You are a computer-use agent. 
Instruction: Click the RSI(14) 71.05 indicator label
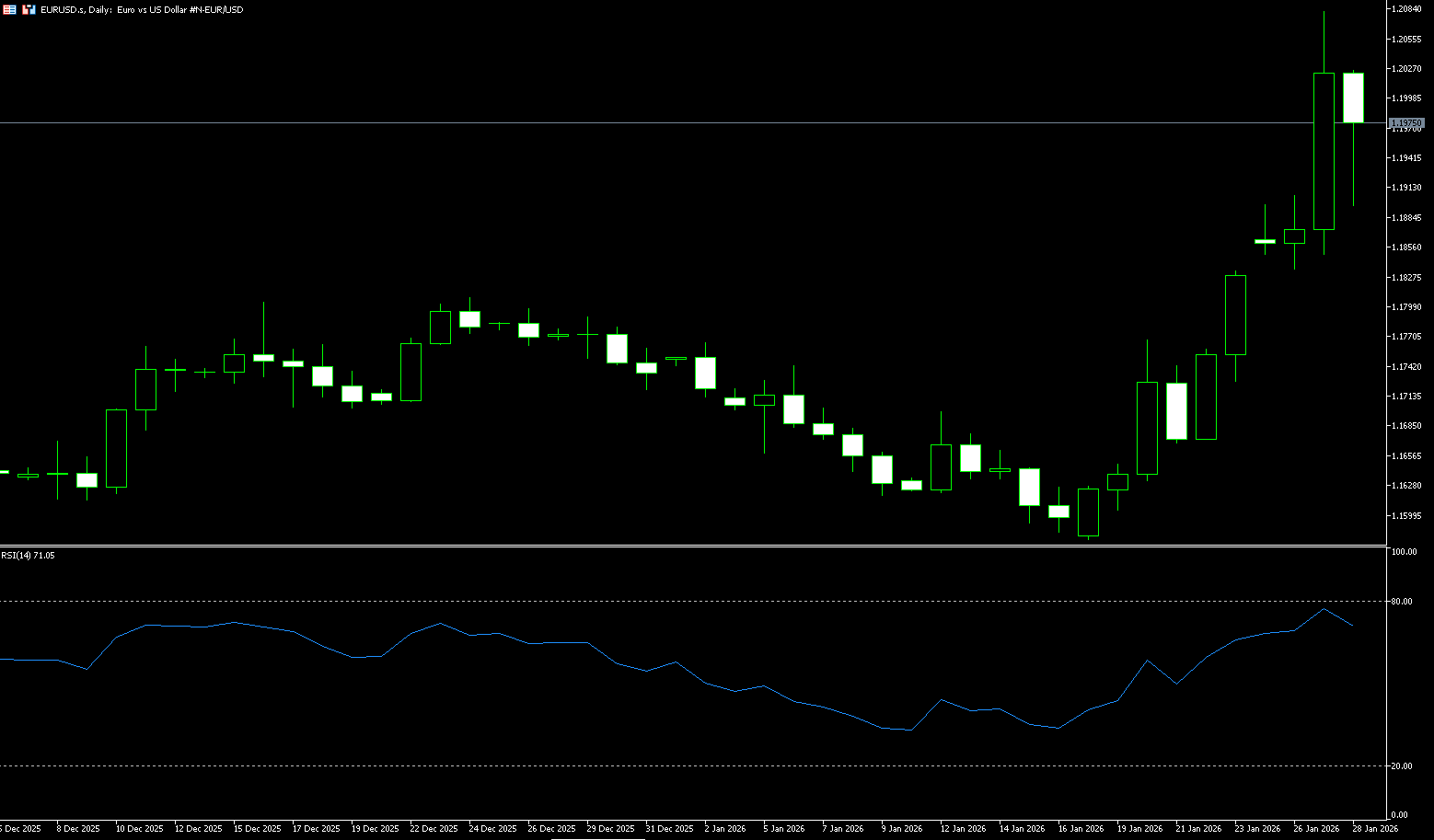click(x=28, y=556)
